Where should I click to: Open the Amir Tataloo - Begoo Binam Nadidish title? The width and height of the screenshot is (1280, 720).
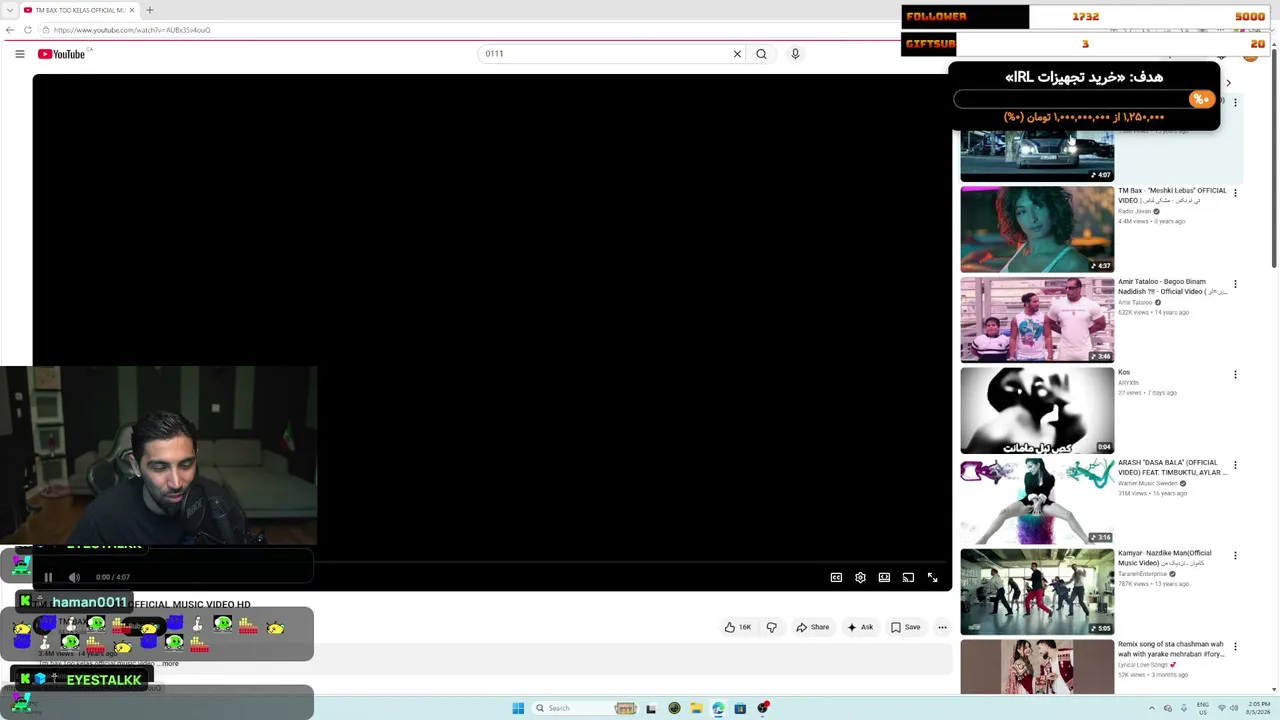(1172, 286)
